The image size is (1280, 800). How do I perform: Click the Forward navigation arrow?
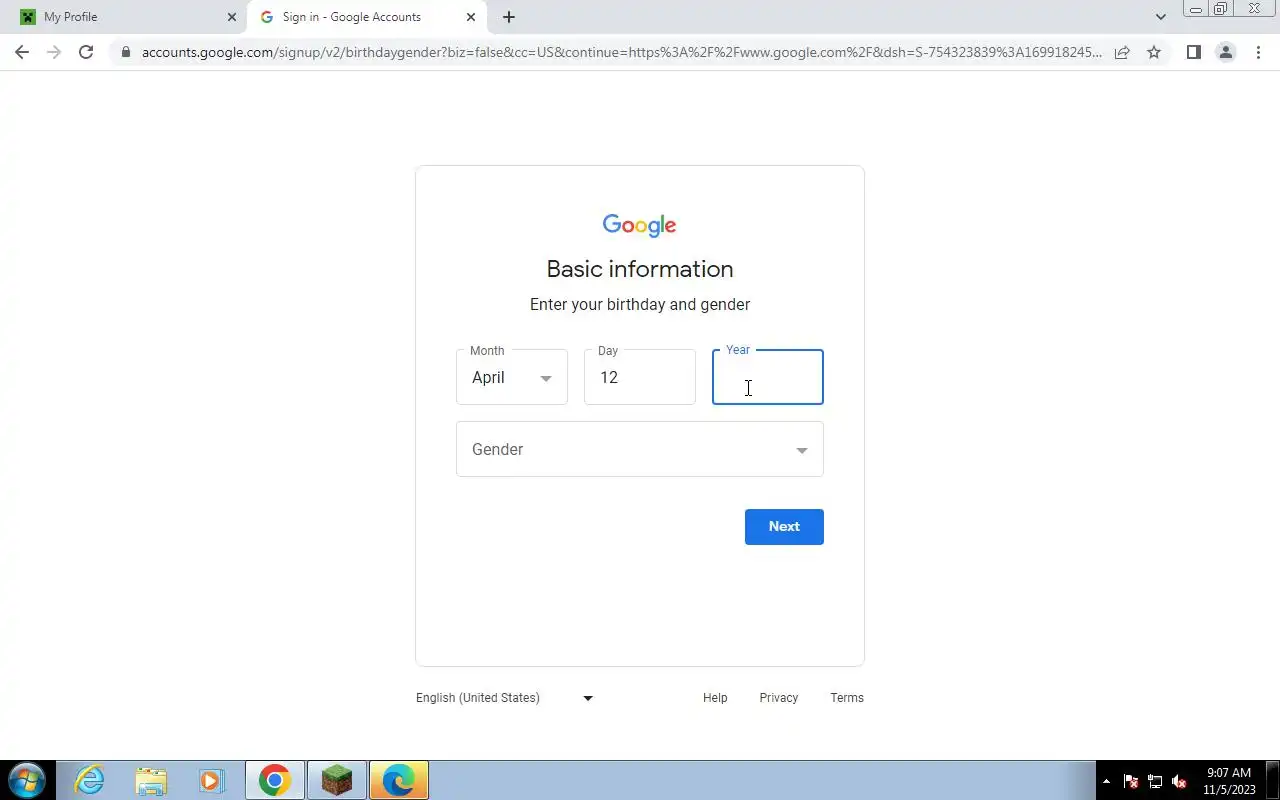pos(54,52)
